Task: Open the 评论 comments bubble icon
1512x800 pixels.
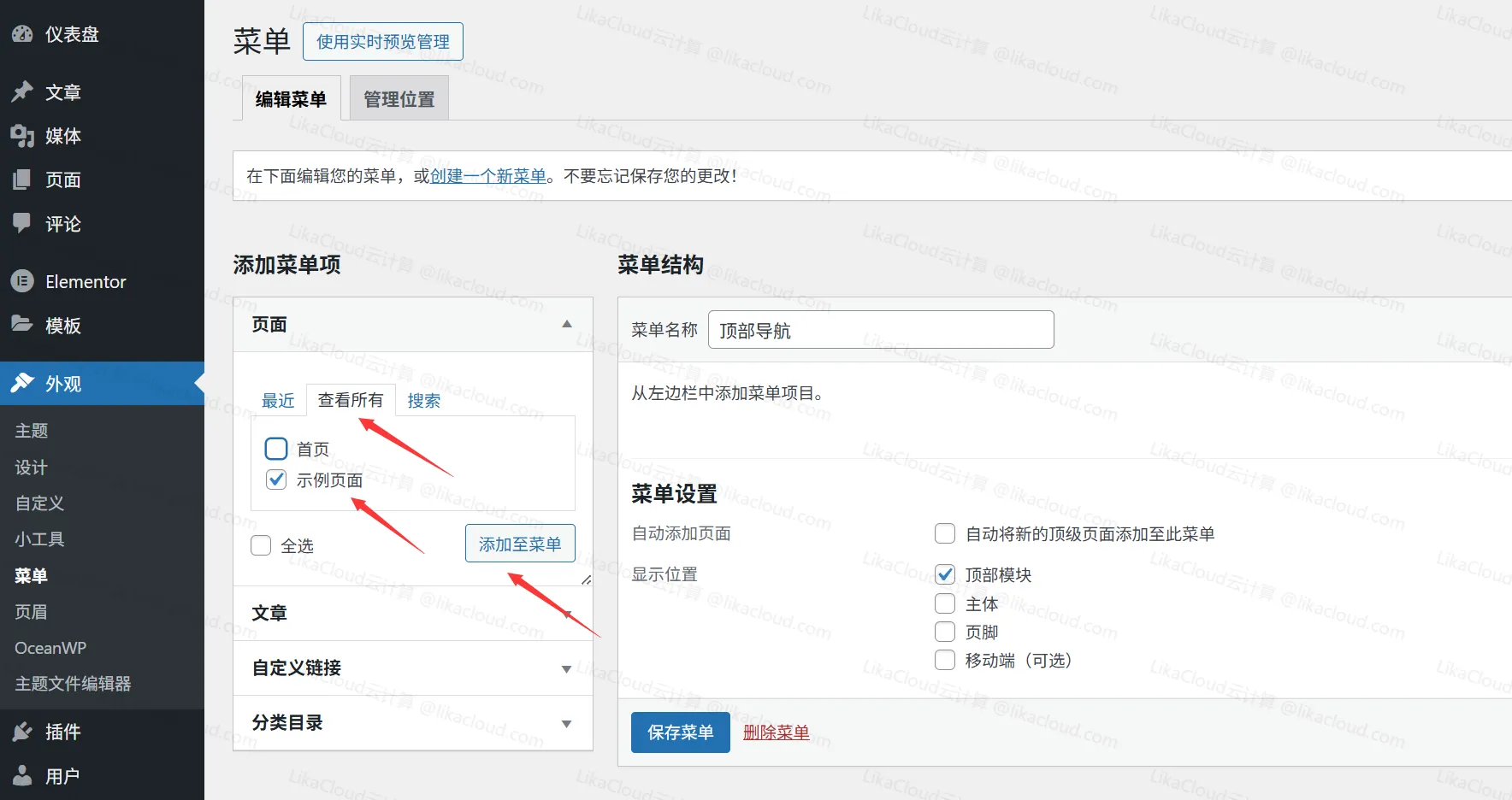Action: click(x=23, y=224)
